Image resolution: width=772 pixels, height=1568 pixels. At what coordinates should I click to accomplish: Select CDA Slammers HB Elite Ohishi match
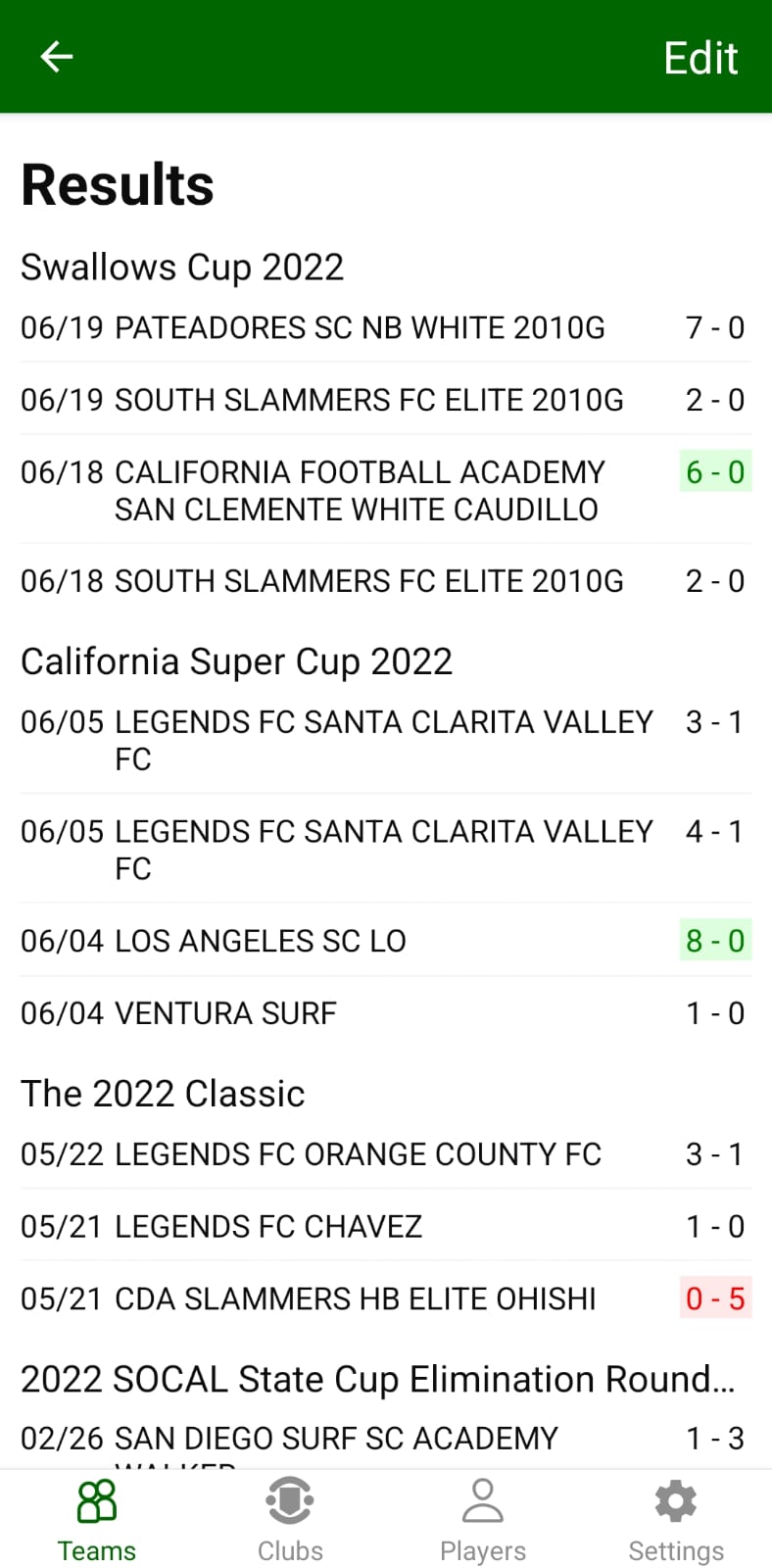coord(355,1298)
